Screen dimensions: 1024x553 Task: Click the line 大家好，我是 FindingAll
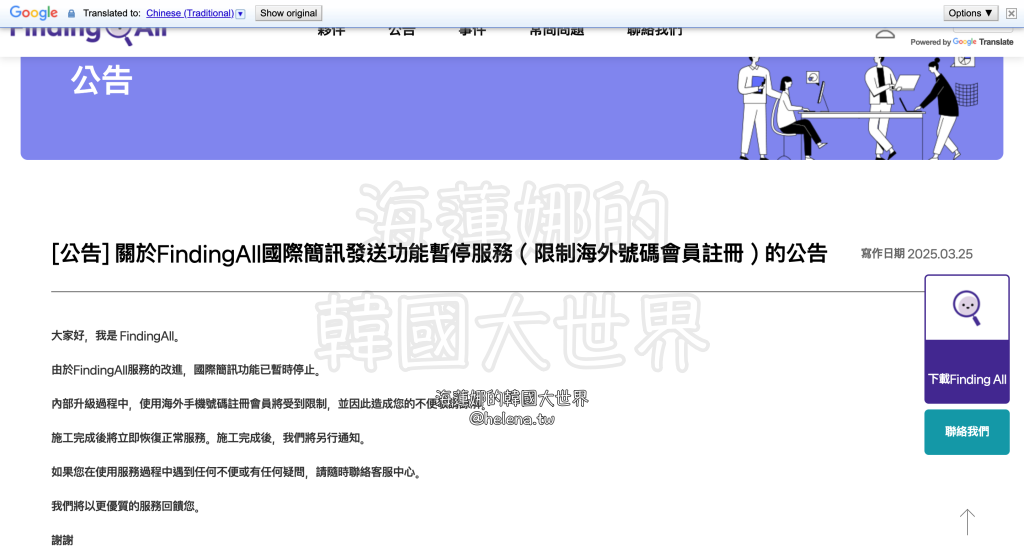tap(116, 336)
